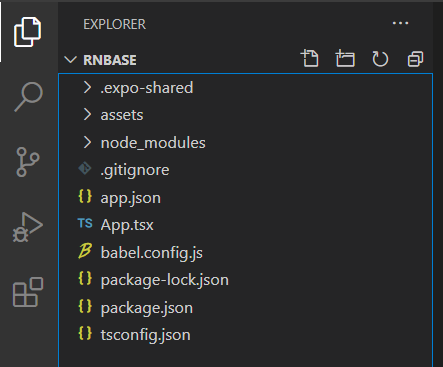Expand the assets folder chevron
Viewport: 443px width, 367px height.
87,115
